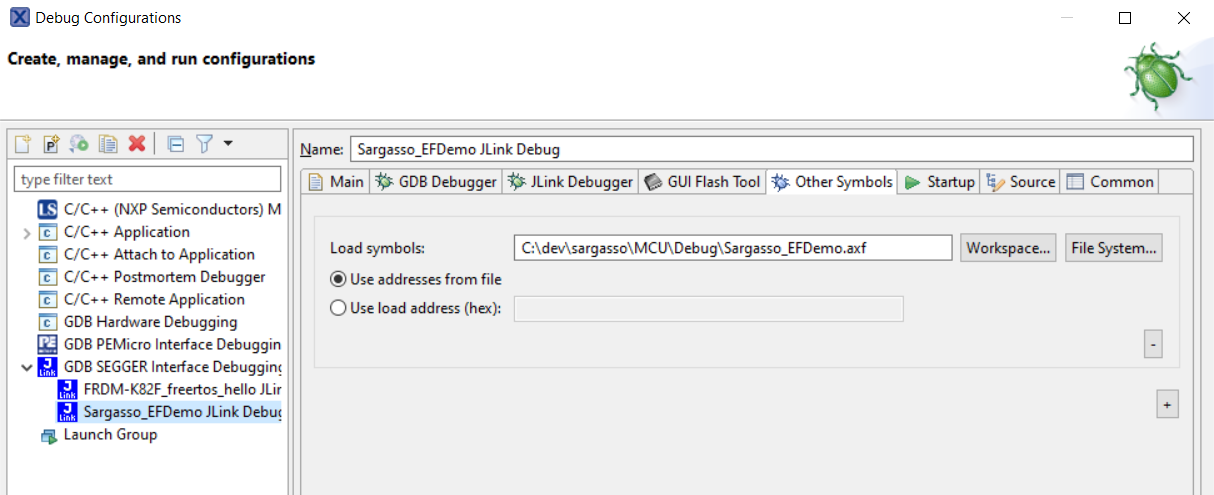1214x495 pixels.
Task: Click the New launch configuration icon
Action: (x=23, y=144)
